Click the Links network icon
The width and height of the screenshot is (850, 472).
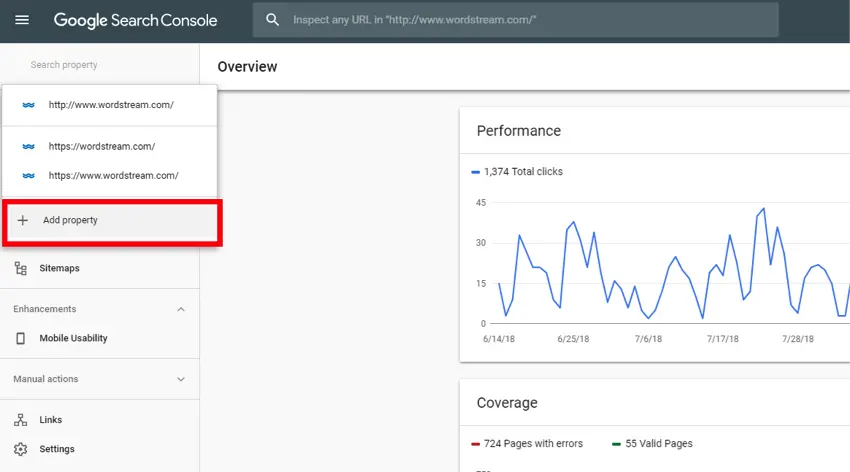point(21,420)
